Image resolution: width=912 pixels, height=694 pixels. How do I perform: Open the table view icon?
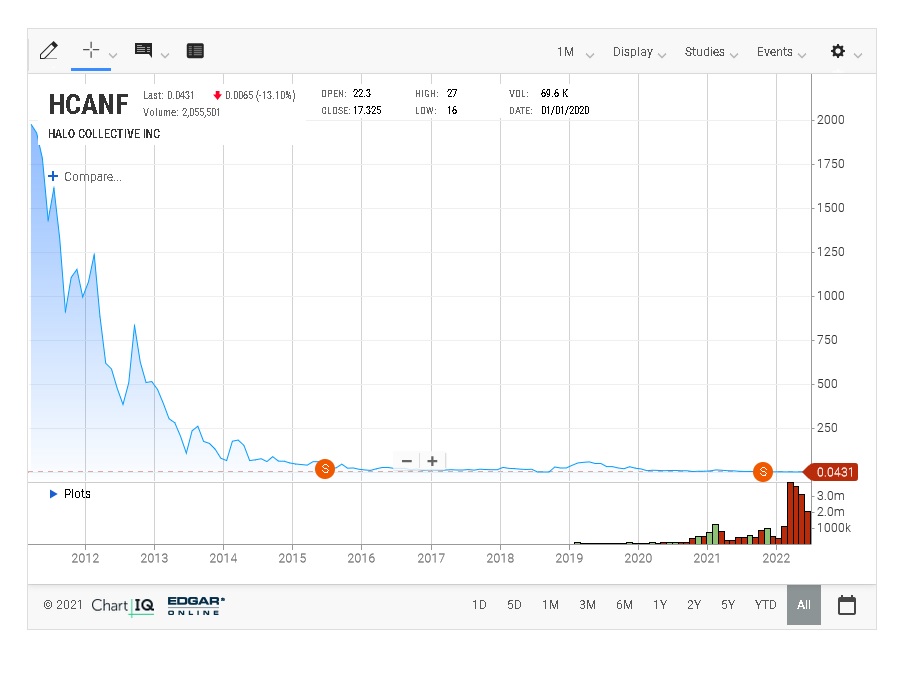195,50
